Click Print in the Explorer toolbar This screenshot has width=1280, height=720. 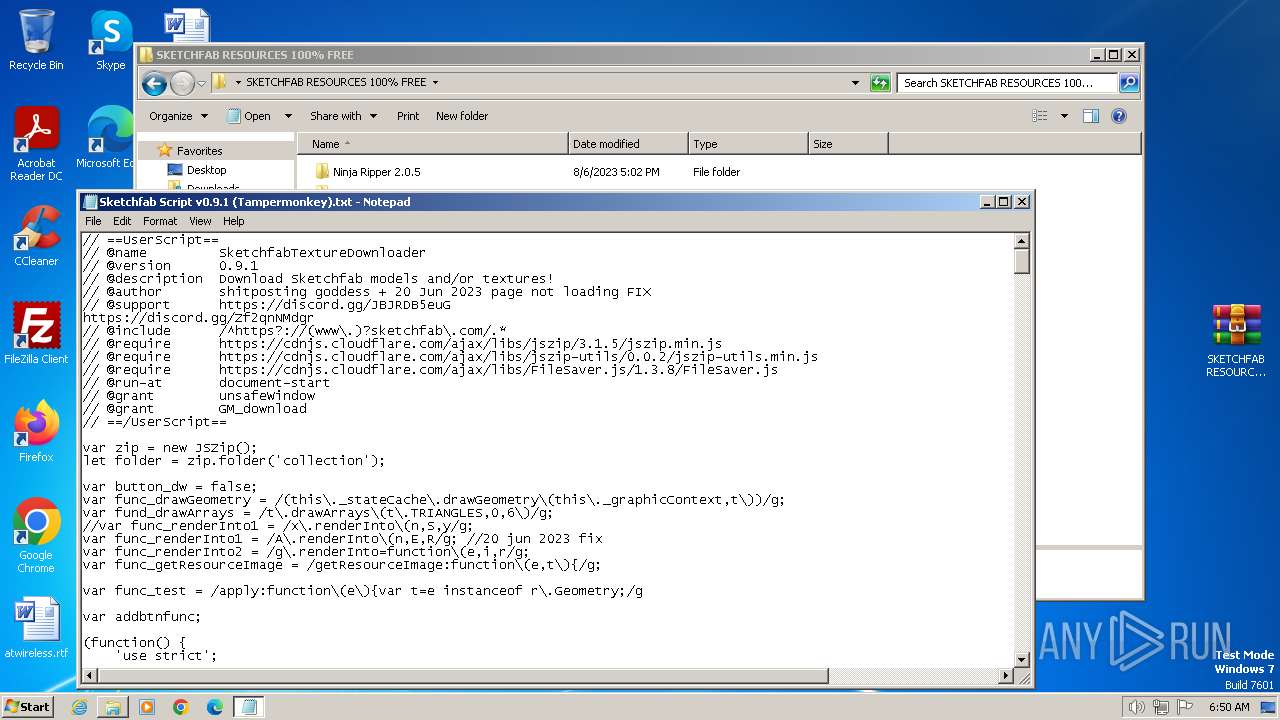point(408,116)
